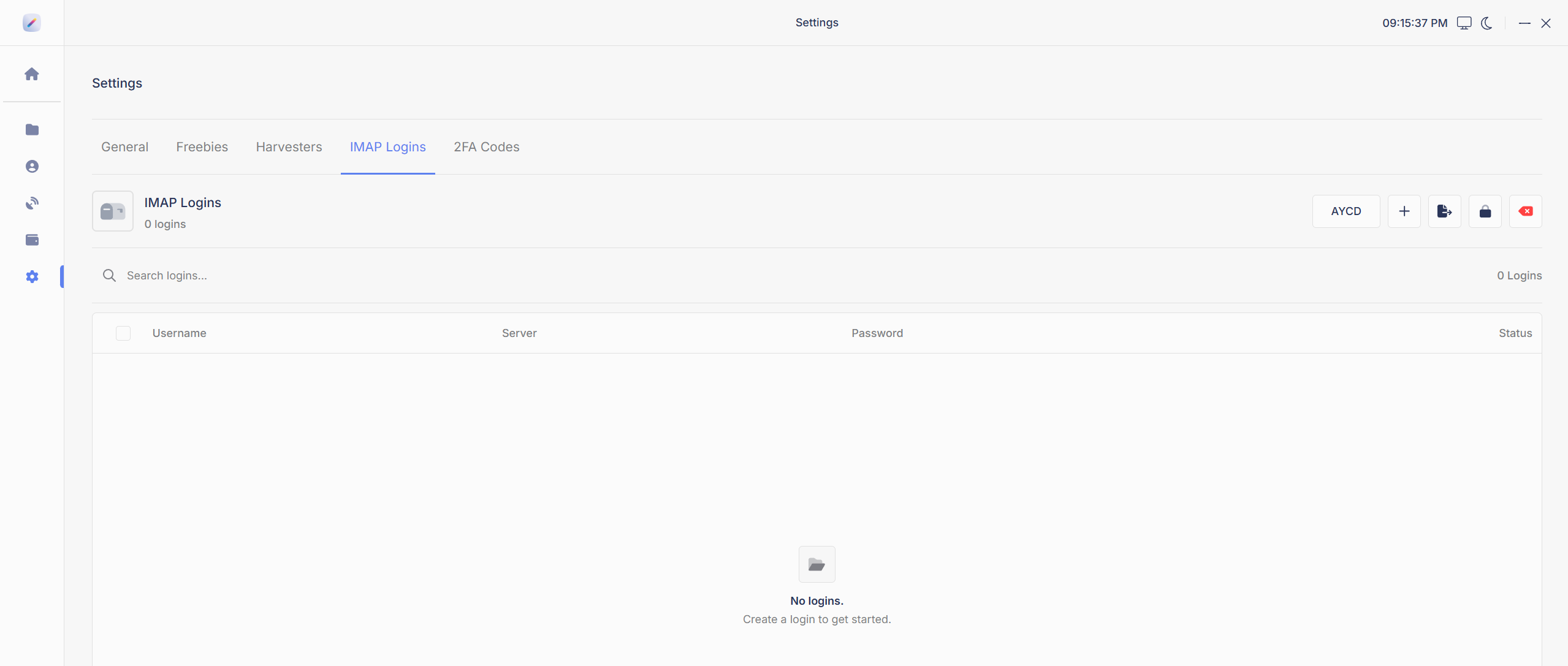Click the Status column header
The width and height of the screenshot is (1568, 666).
[x=1515, y=333]
